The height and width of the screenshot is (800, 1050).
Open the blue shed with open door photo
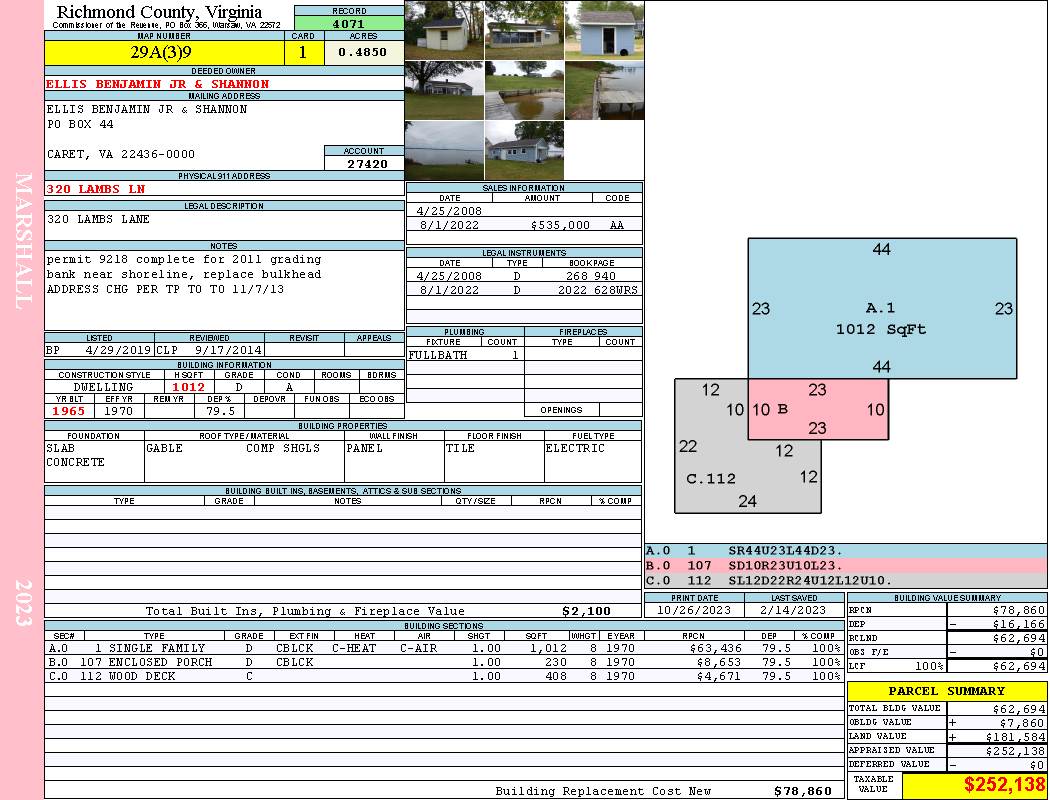(605, 30)
